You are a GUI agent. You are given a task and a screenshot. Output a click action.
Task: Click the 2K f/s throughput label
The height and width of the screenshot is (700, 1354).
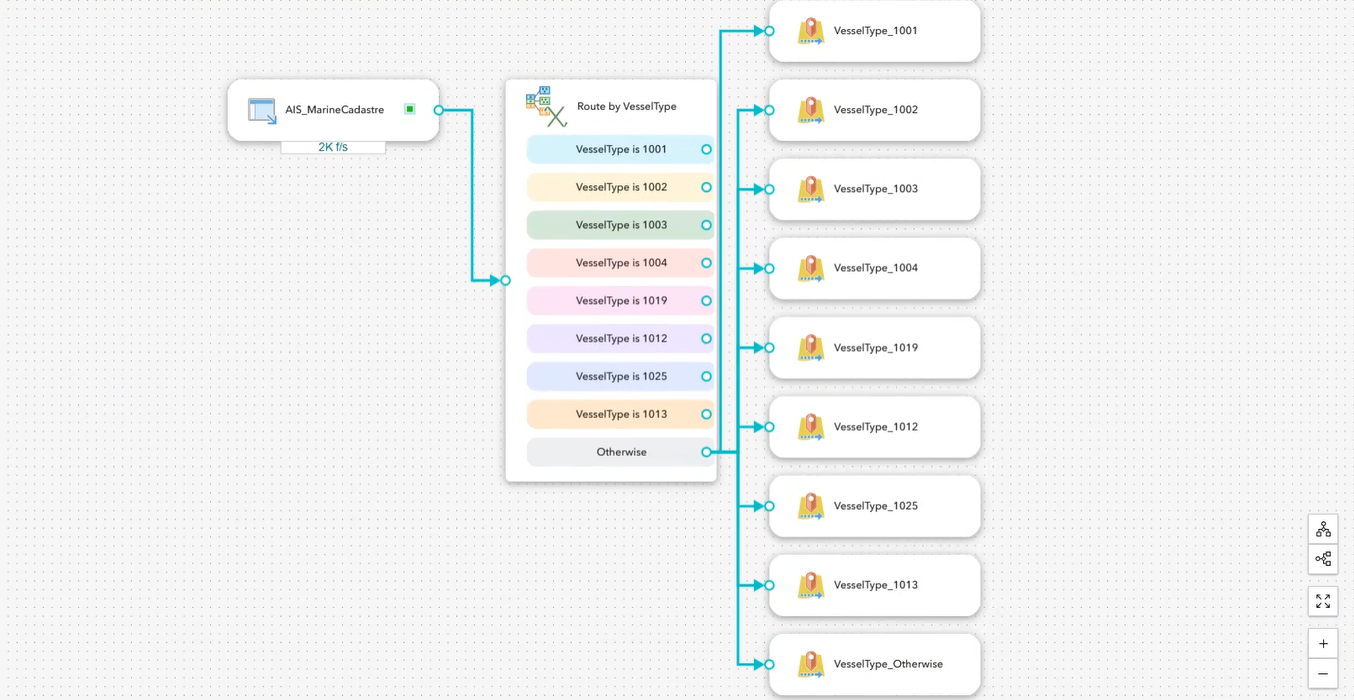pyautogui.click(x=333, y=146)
